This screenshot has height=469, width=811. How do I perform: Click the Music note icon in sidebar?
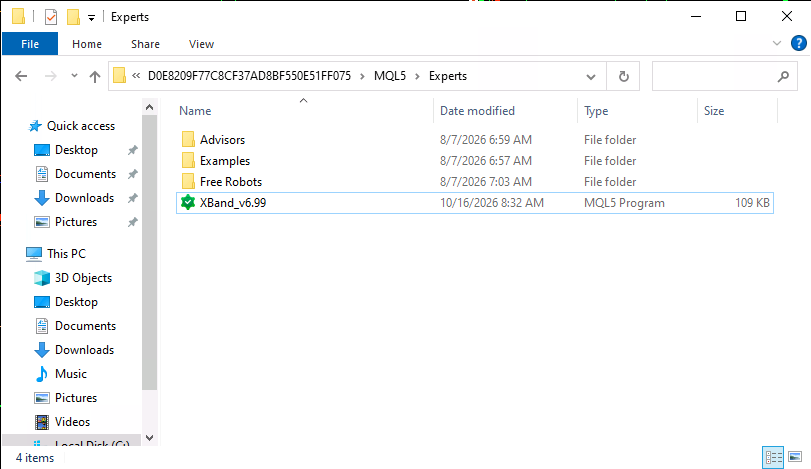click(42, 374)
